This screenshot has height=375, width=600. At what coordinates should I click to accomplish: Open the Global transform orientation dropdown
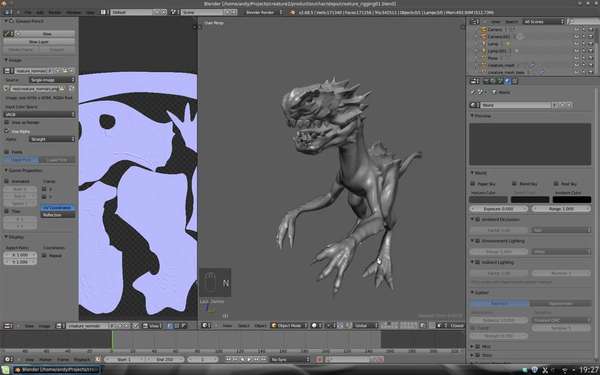point(365,326)
